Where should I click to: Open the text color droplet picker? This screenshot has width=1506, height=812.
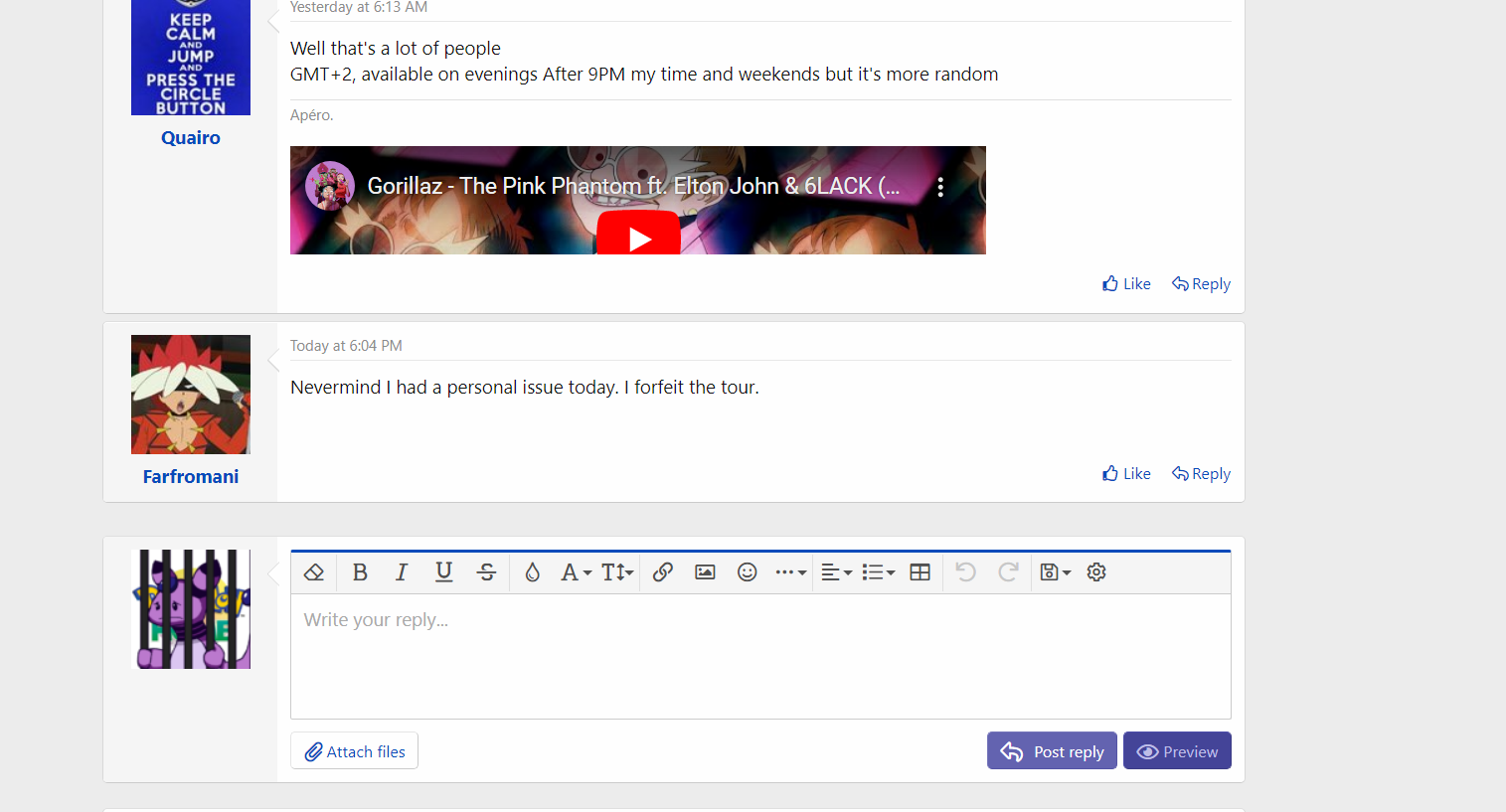pos(533,572)
